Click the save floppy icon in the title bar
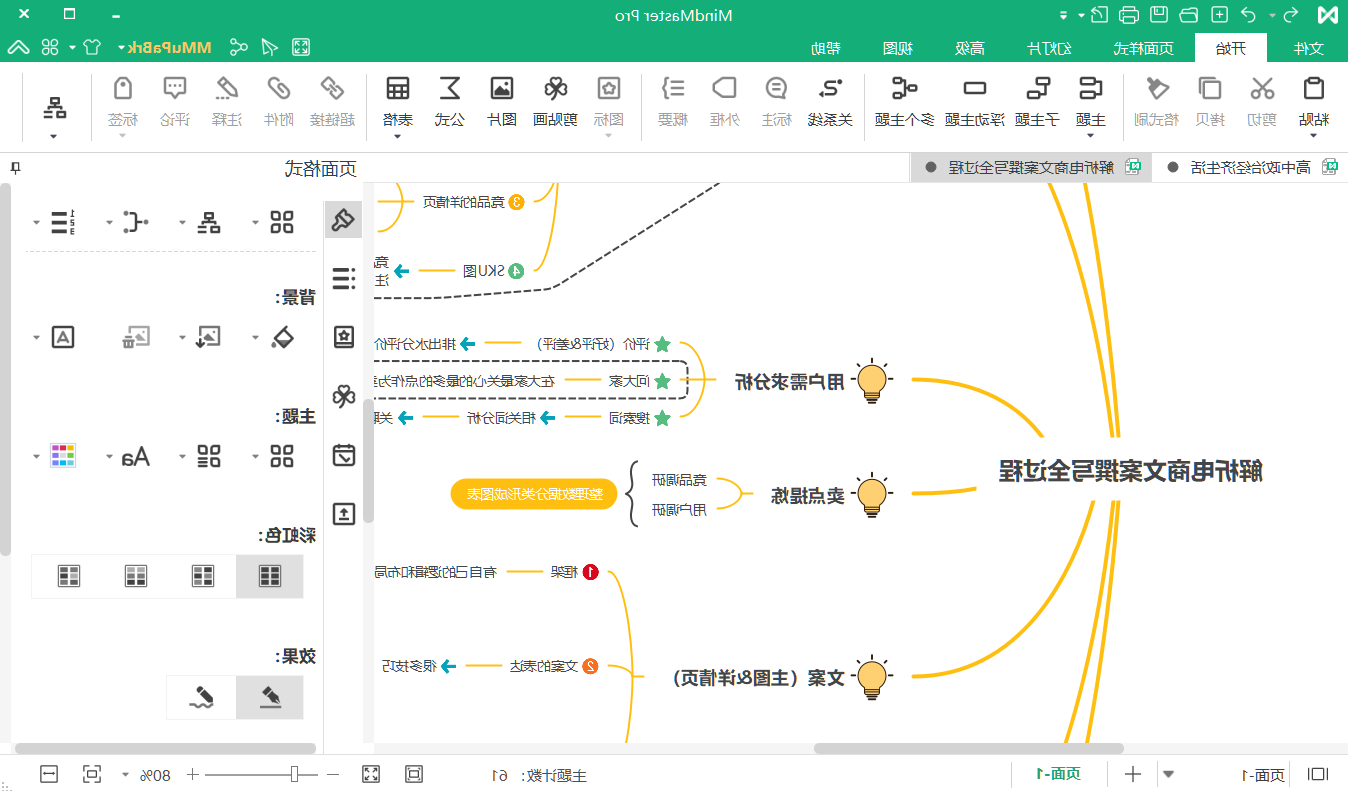This screenshot has width=1348, height=791. pyautogui.click(x=1159, y=15)
